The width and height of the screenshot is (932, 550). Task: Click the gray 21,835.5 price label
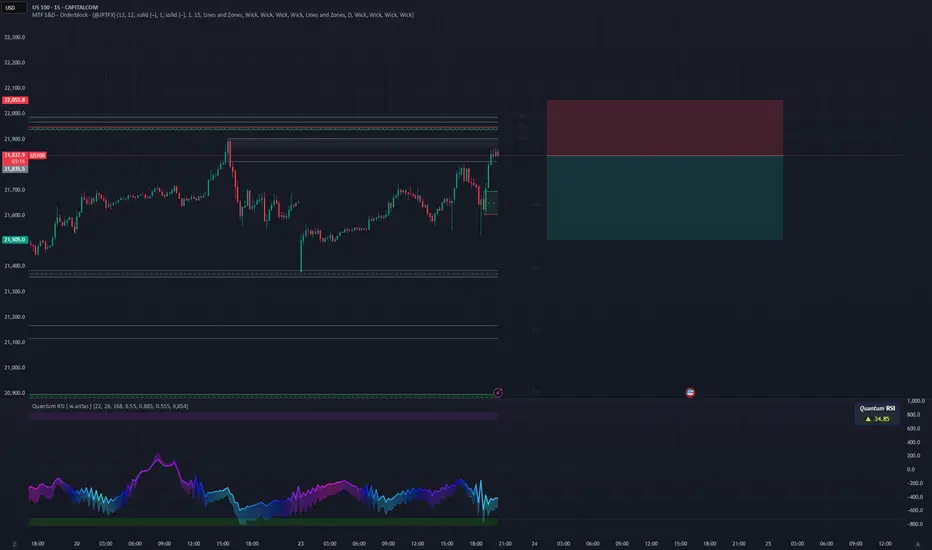pyautogui.click(x=15, y=169)
